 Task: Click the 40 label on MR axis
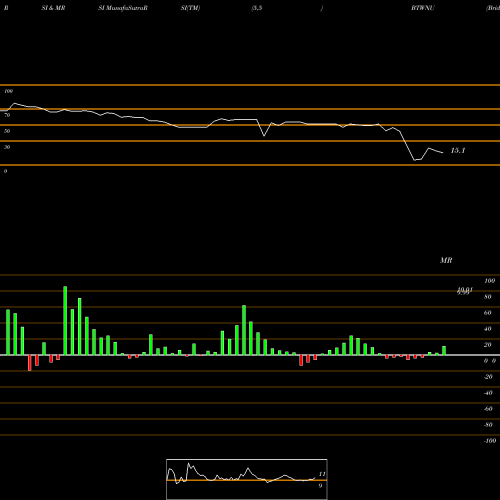pos(488,329)
